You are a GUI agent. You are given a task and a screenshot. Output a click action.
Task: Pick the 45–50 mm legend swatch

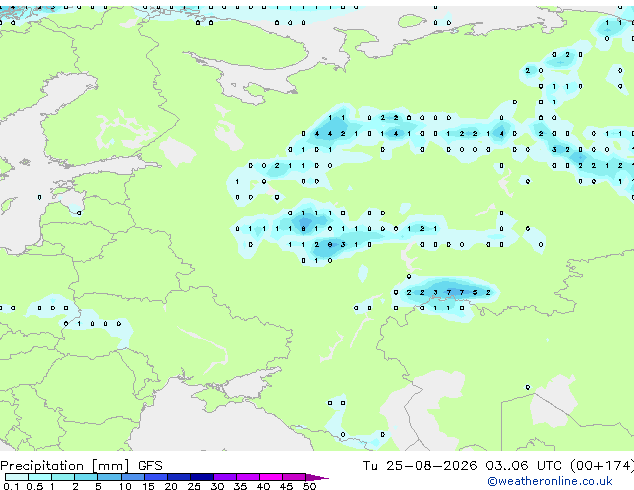click(x=294, y=477)
